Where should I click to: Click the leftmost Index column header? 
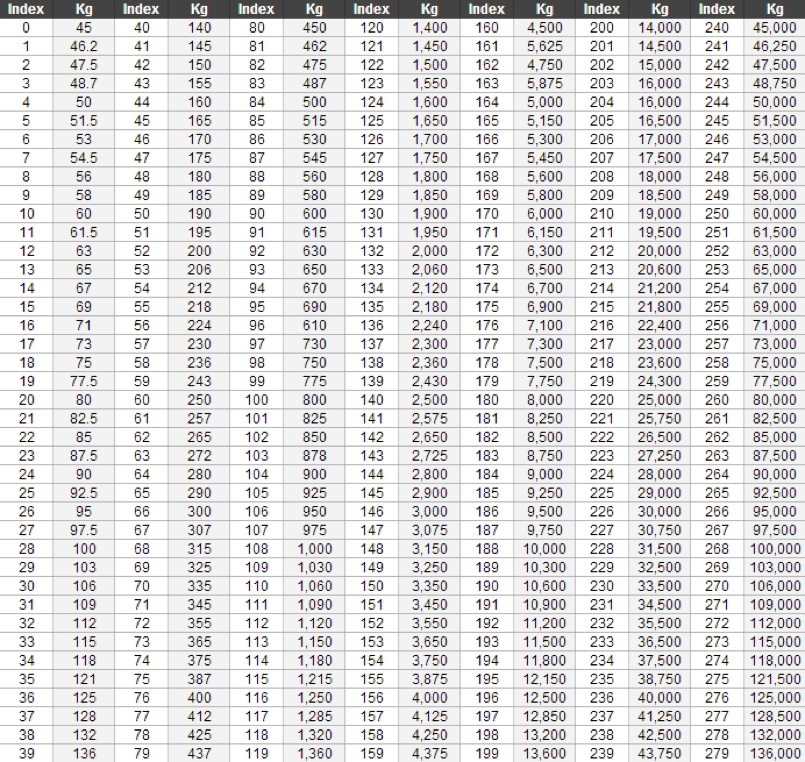point(20,9)
